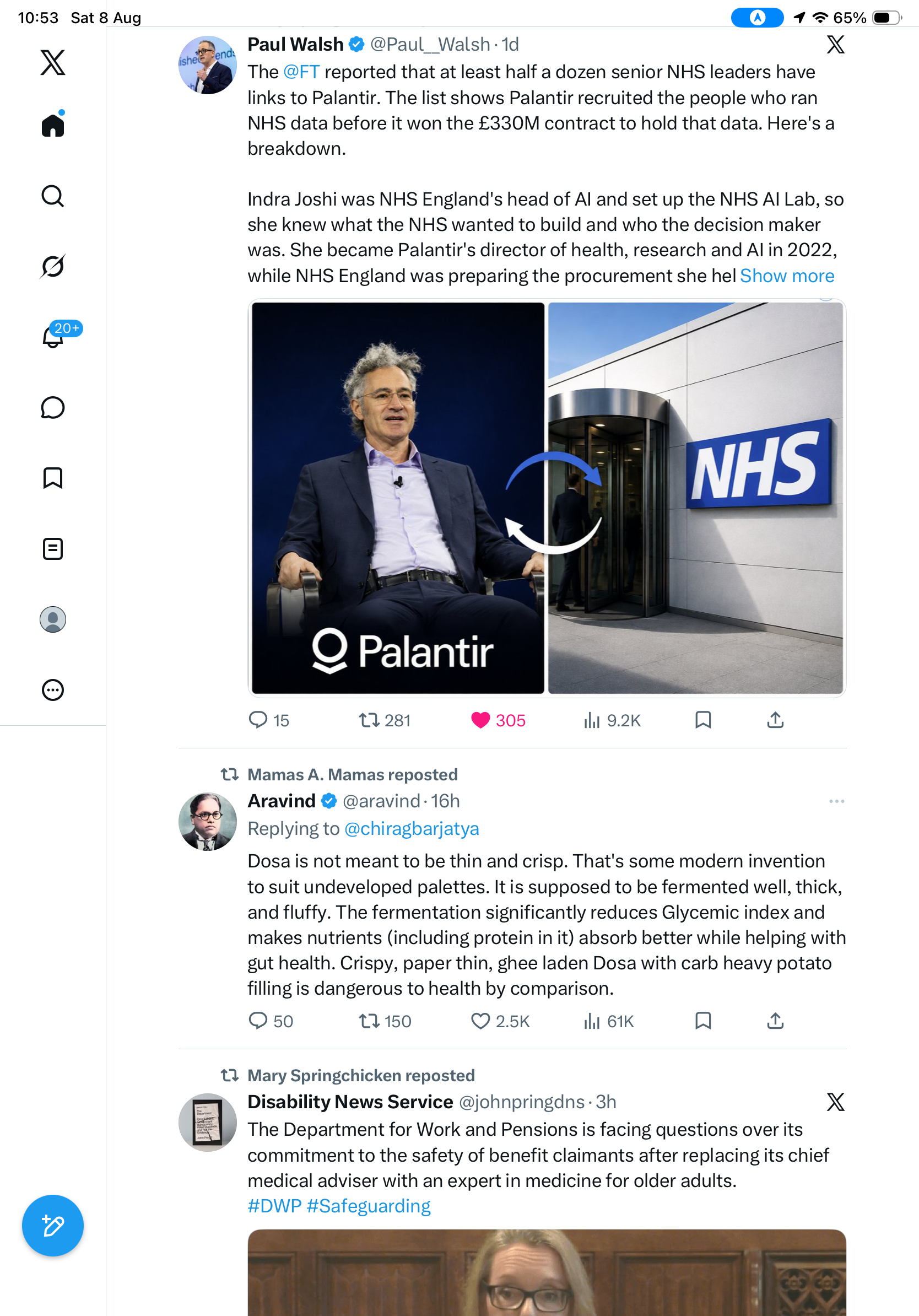
Task: Tap the compose new post button
Action: pos(53,1226)
